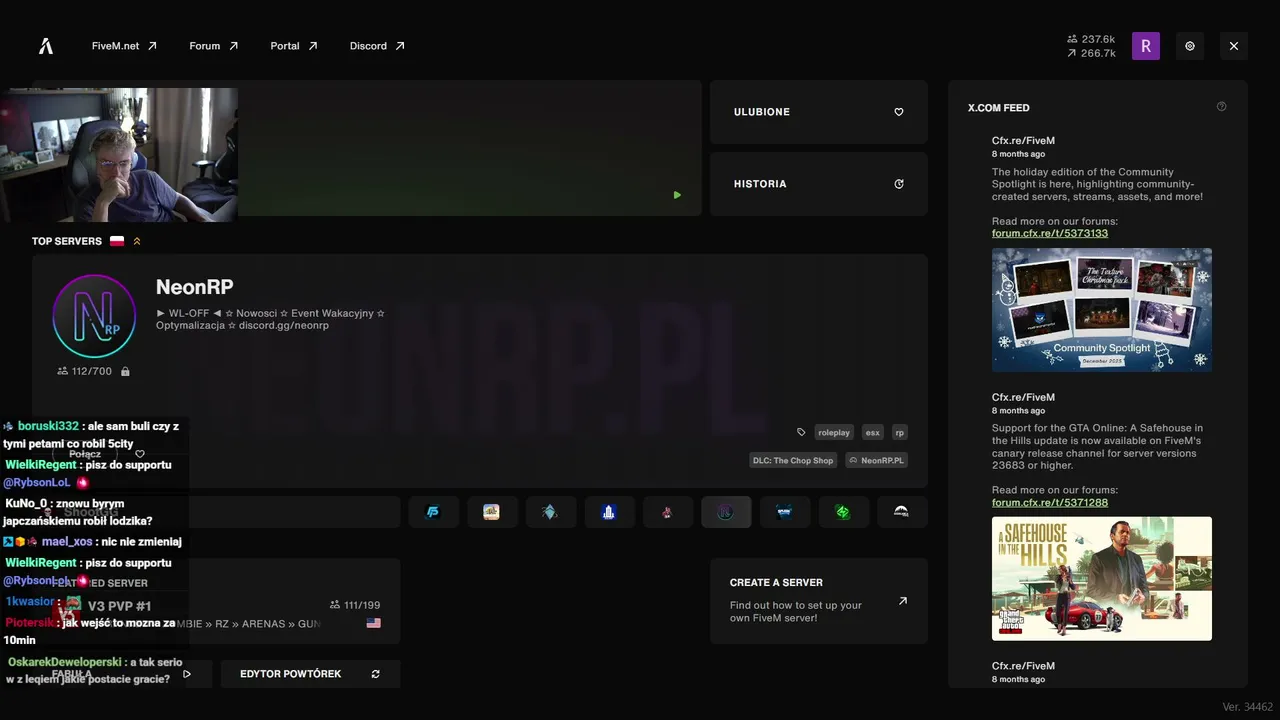Open the purple R account avatar
This screenshot has width=1280, height=720.
point(1146,46)
